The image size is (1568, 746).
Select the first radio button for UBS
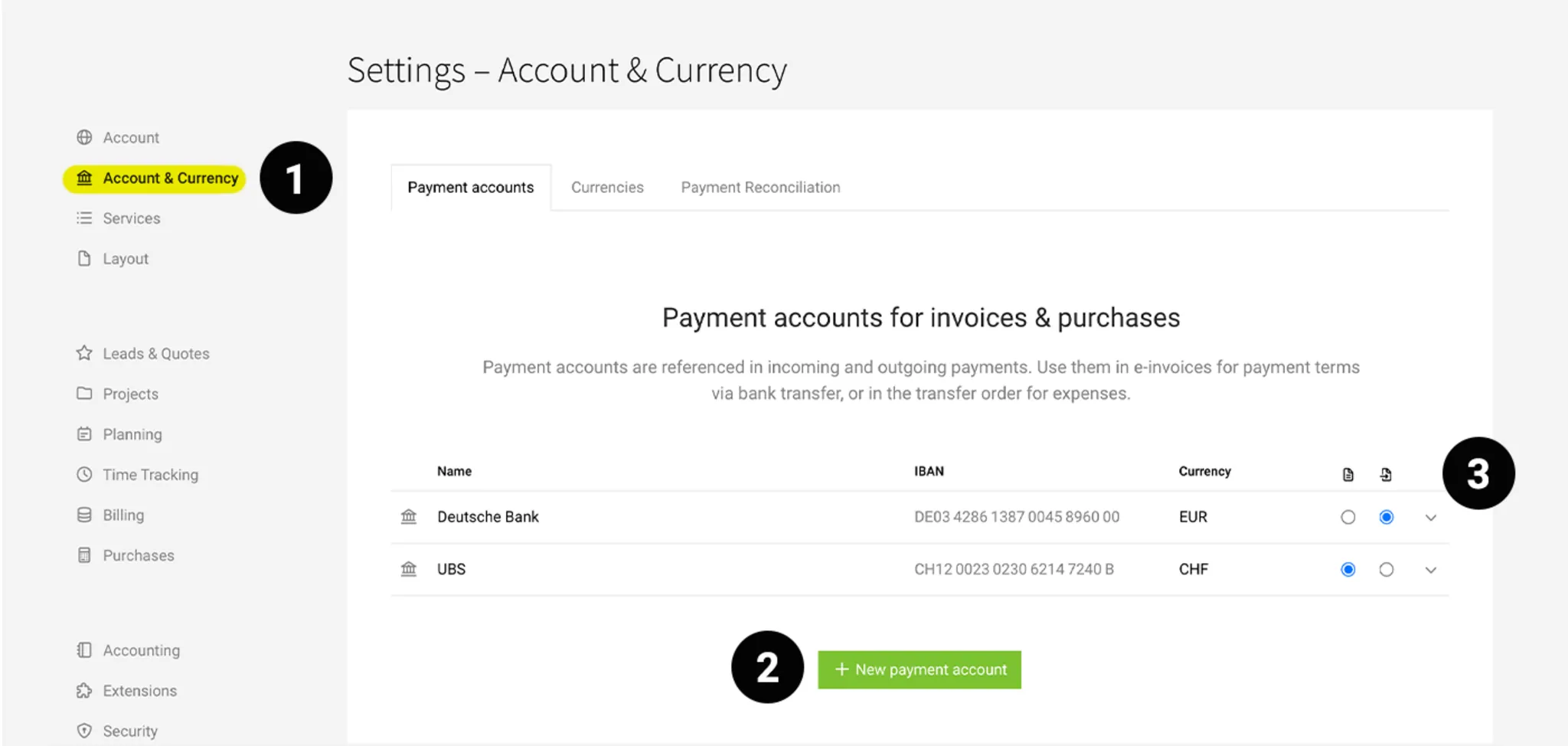pyautogui.click(x=1348, y=569)
